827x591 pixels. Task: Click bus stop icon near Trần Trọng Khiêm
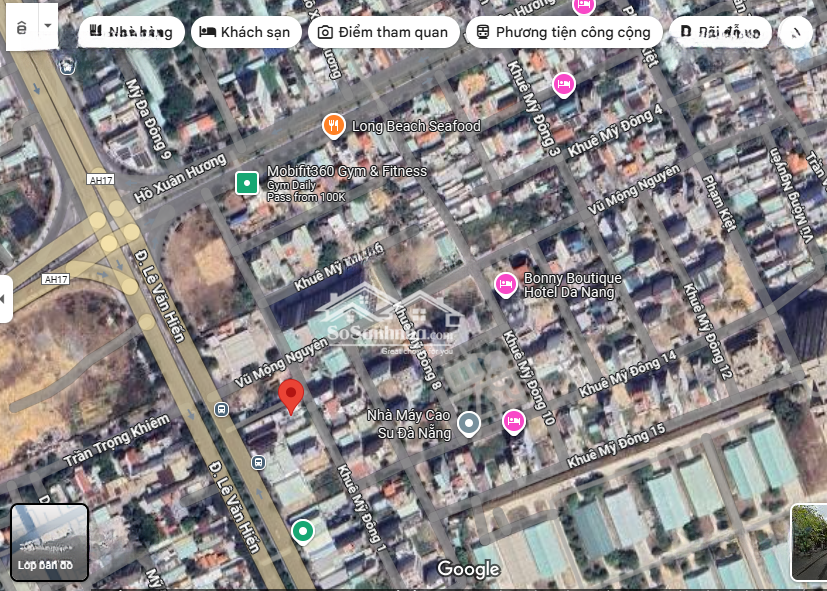click(x=221, y=409)
